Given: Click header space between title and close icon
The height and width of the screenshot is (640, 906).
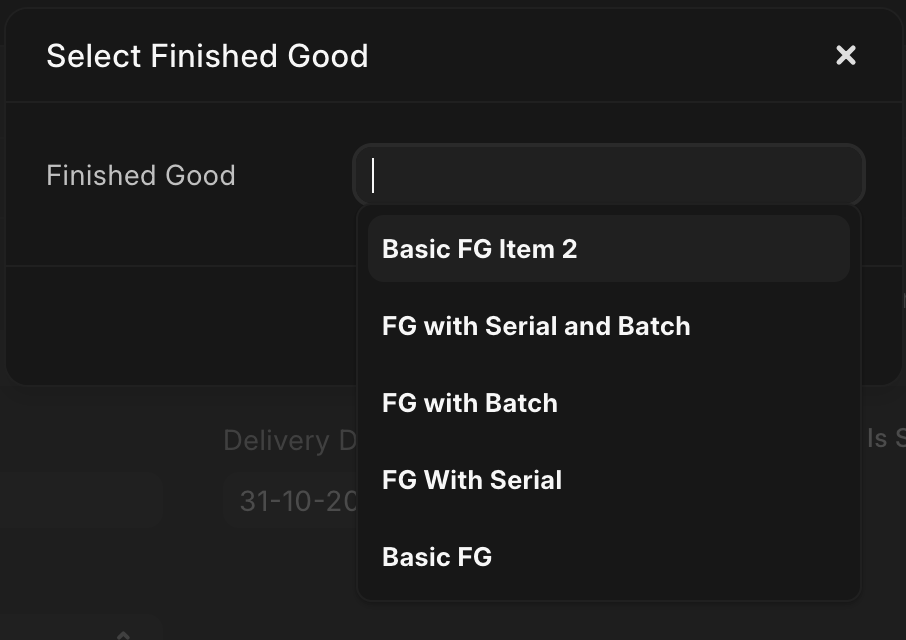Looking at the screenshot, I should click(600, 56).
